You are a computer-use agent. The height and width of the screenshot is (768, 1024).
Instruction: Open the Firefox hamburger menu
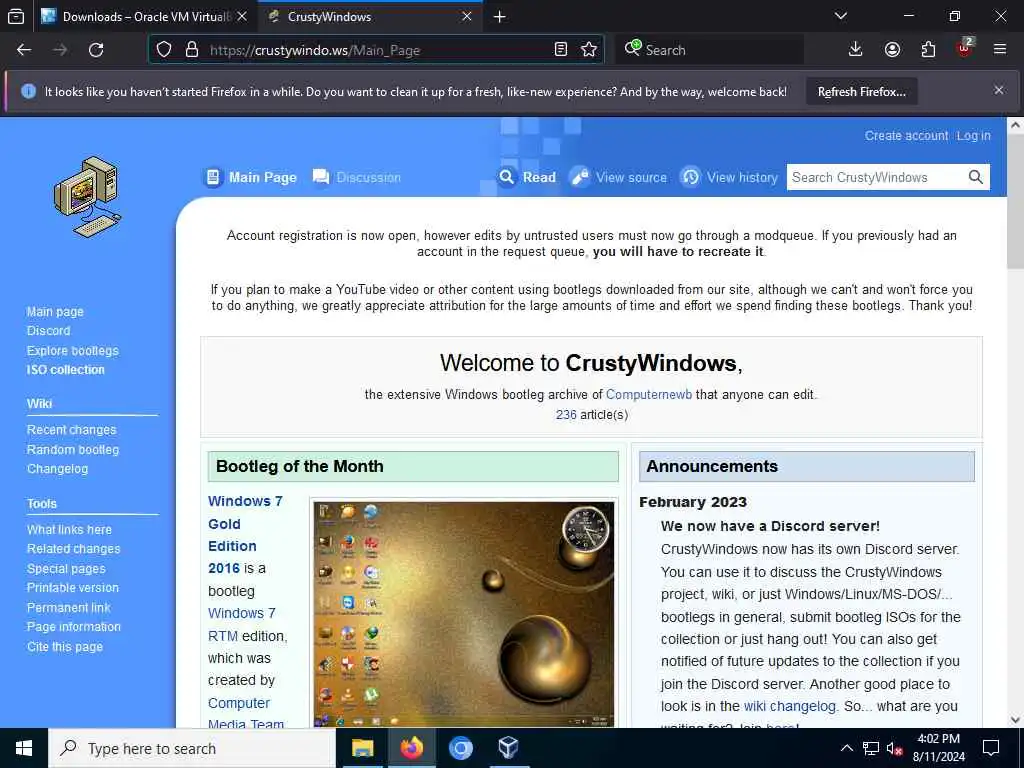[1000, 50]
